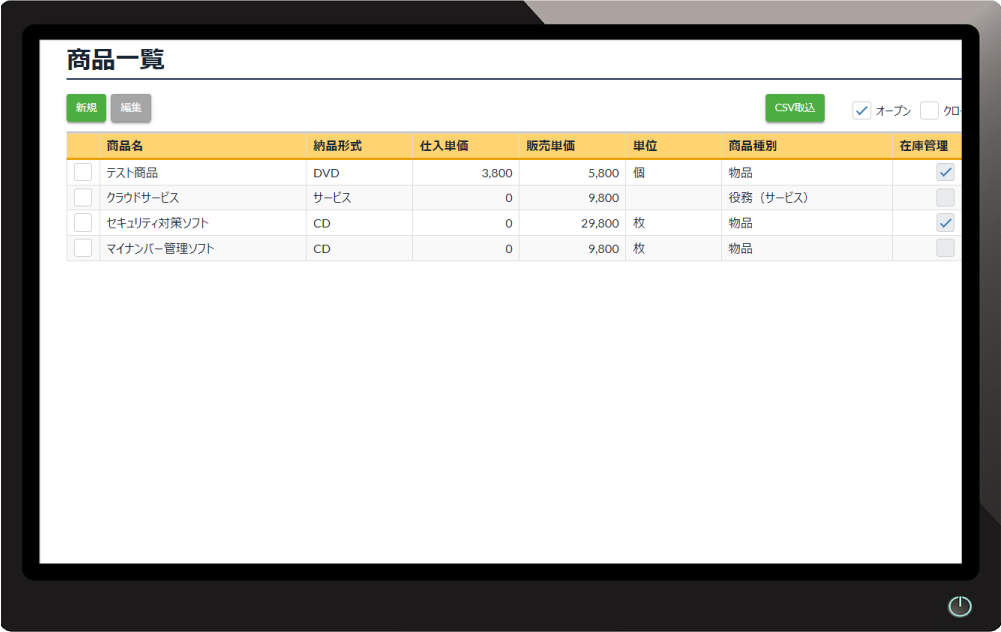Uncheck the オープン filter checkbox
The image size is (1001, 632).
861,110
